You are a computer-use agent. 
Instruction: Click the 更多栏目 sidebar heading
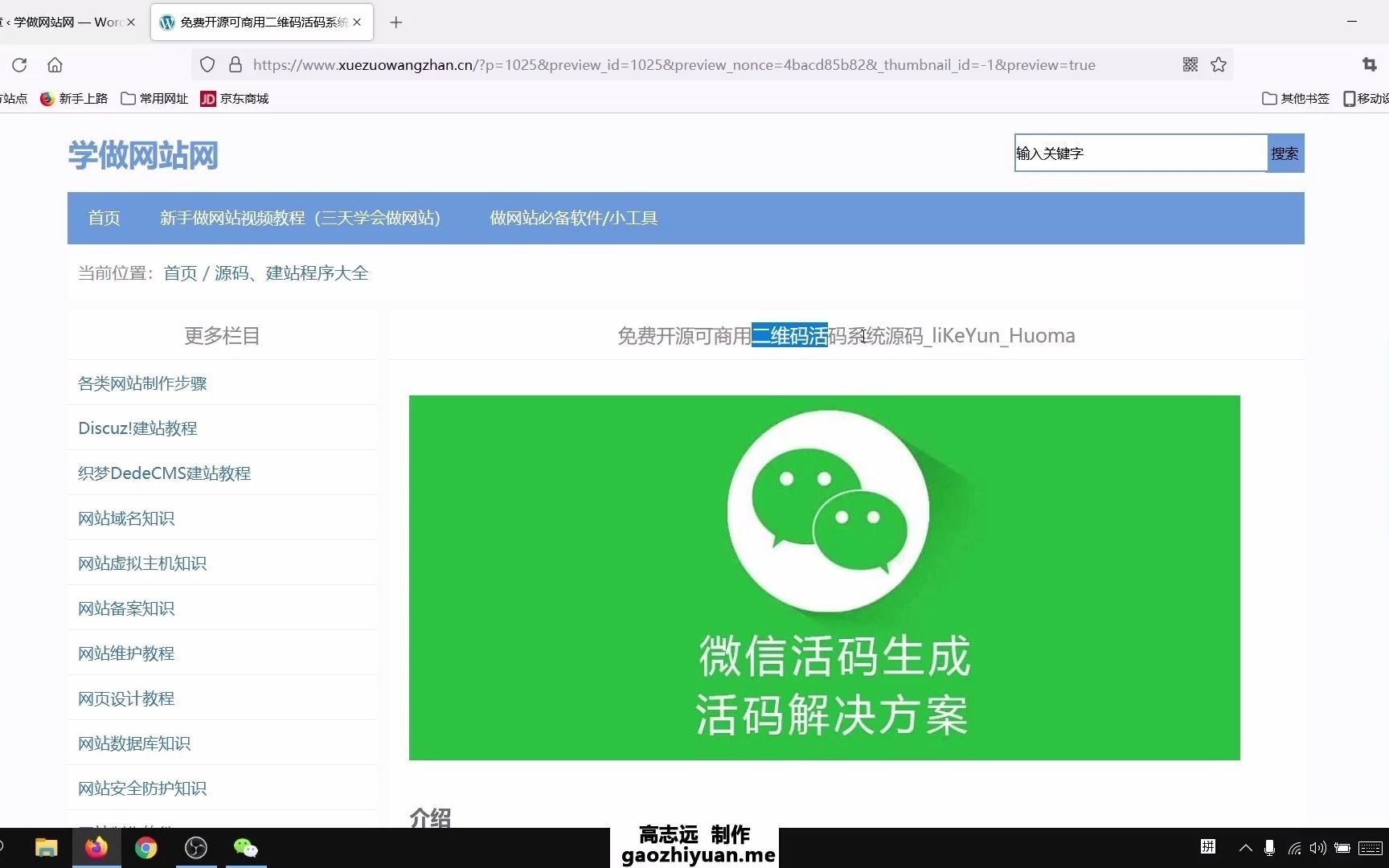(x=222, y=335)
